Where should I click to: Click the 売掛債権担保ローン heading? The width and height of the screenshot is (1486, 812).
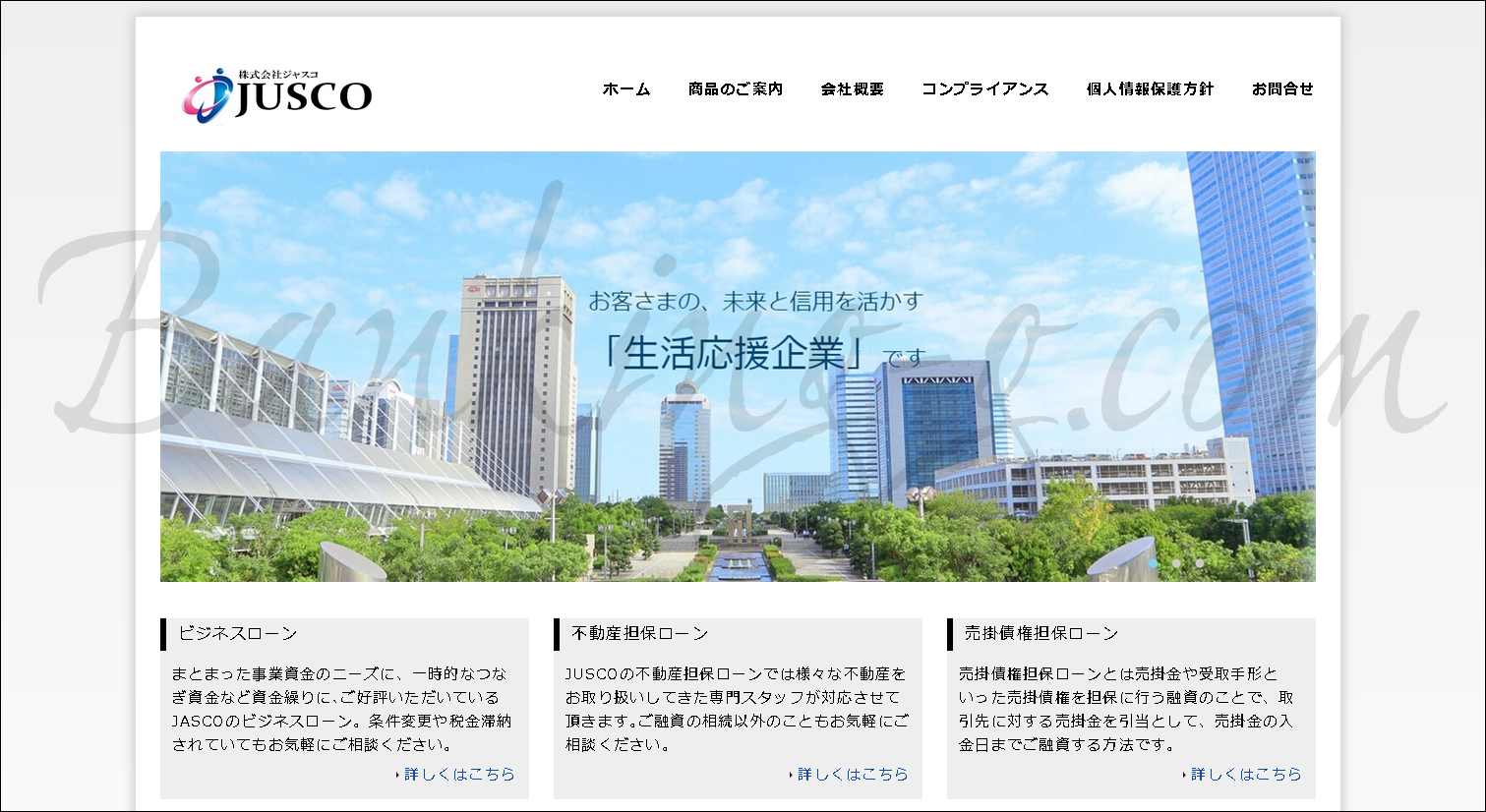coord(1041,634)
